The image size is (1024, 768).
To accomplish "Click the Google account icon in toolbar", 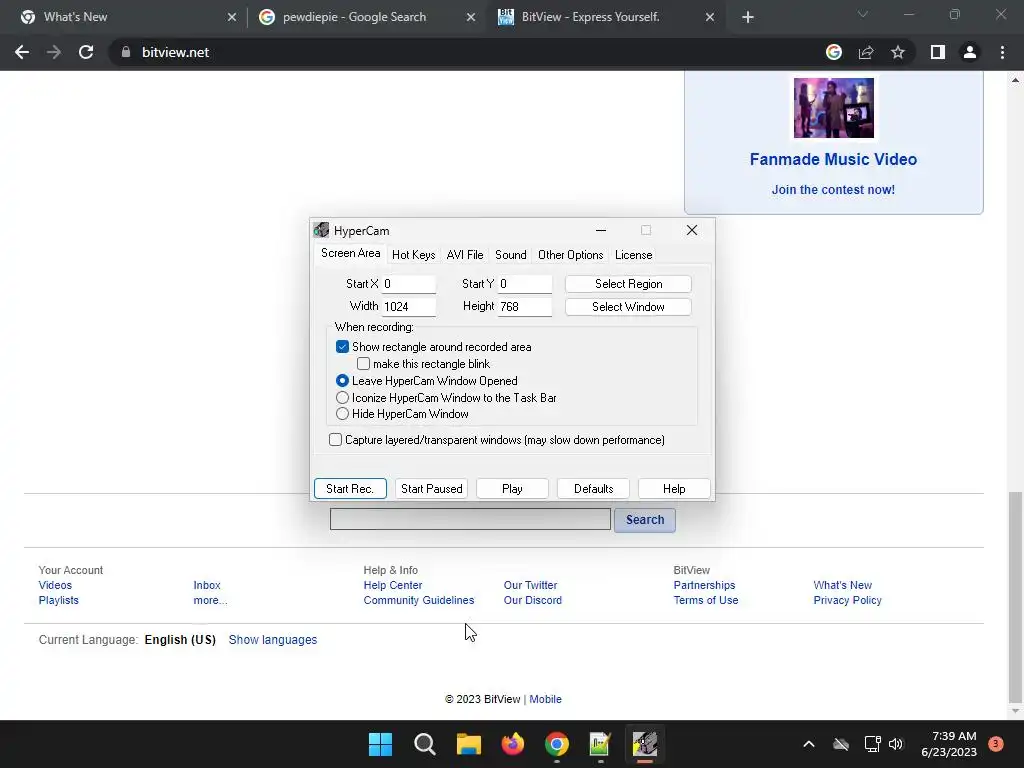I will click(x=834, y=52).
